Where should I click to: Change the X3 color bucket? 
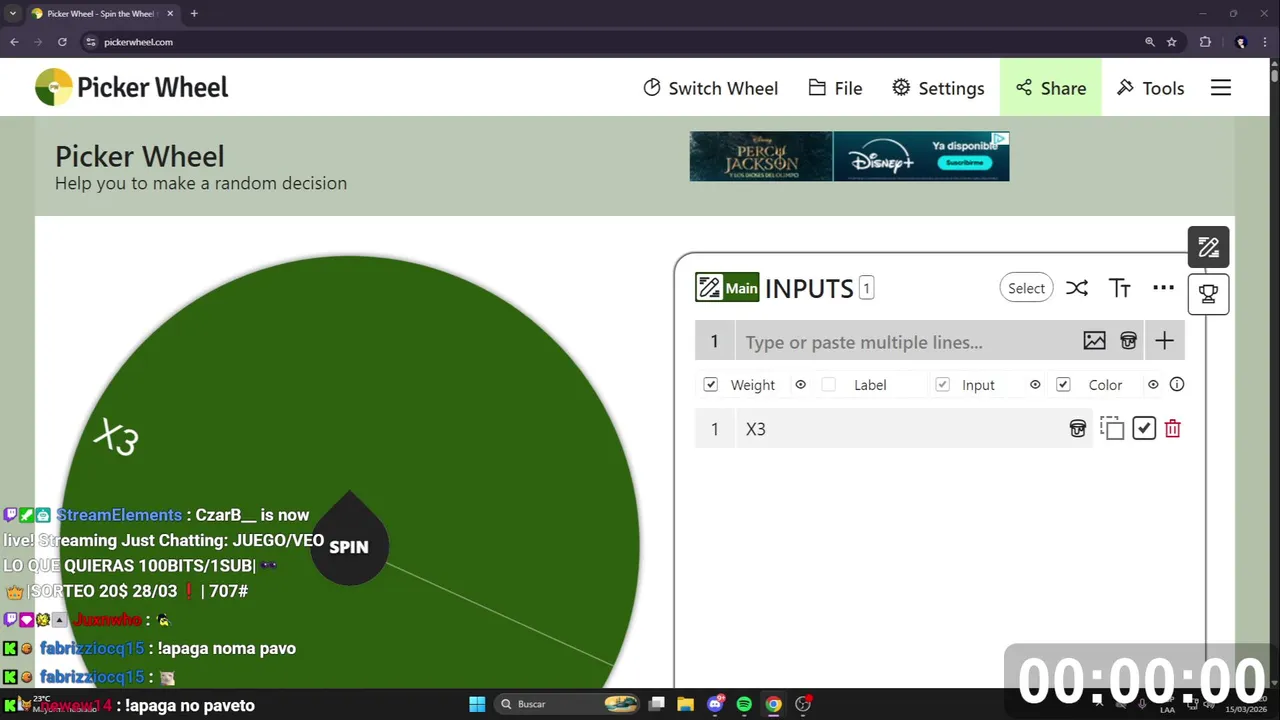point(1078,428)
